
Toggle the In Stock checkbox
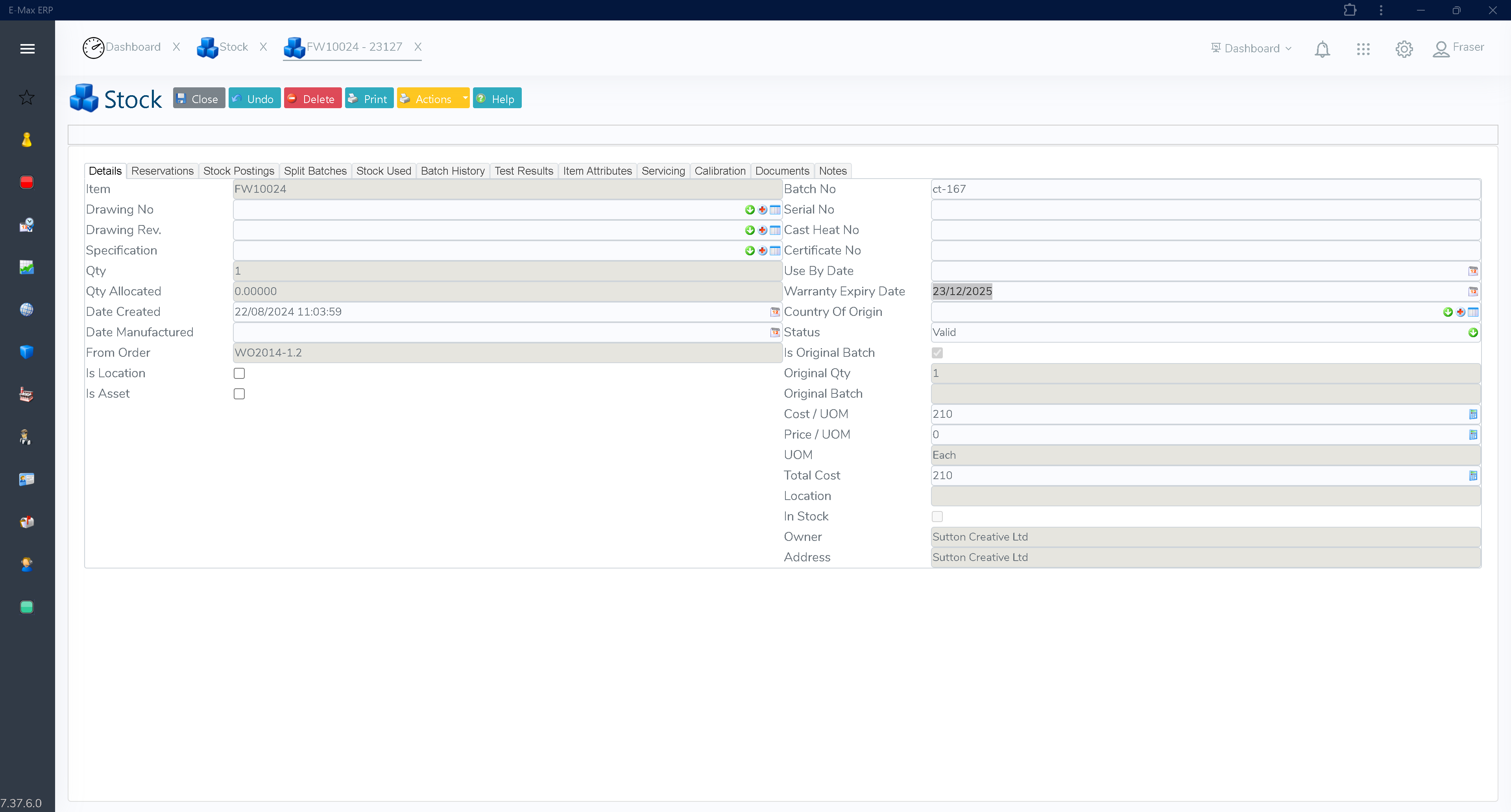[x=937, y=516]
